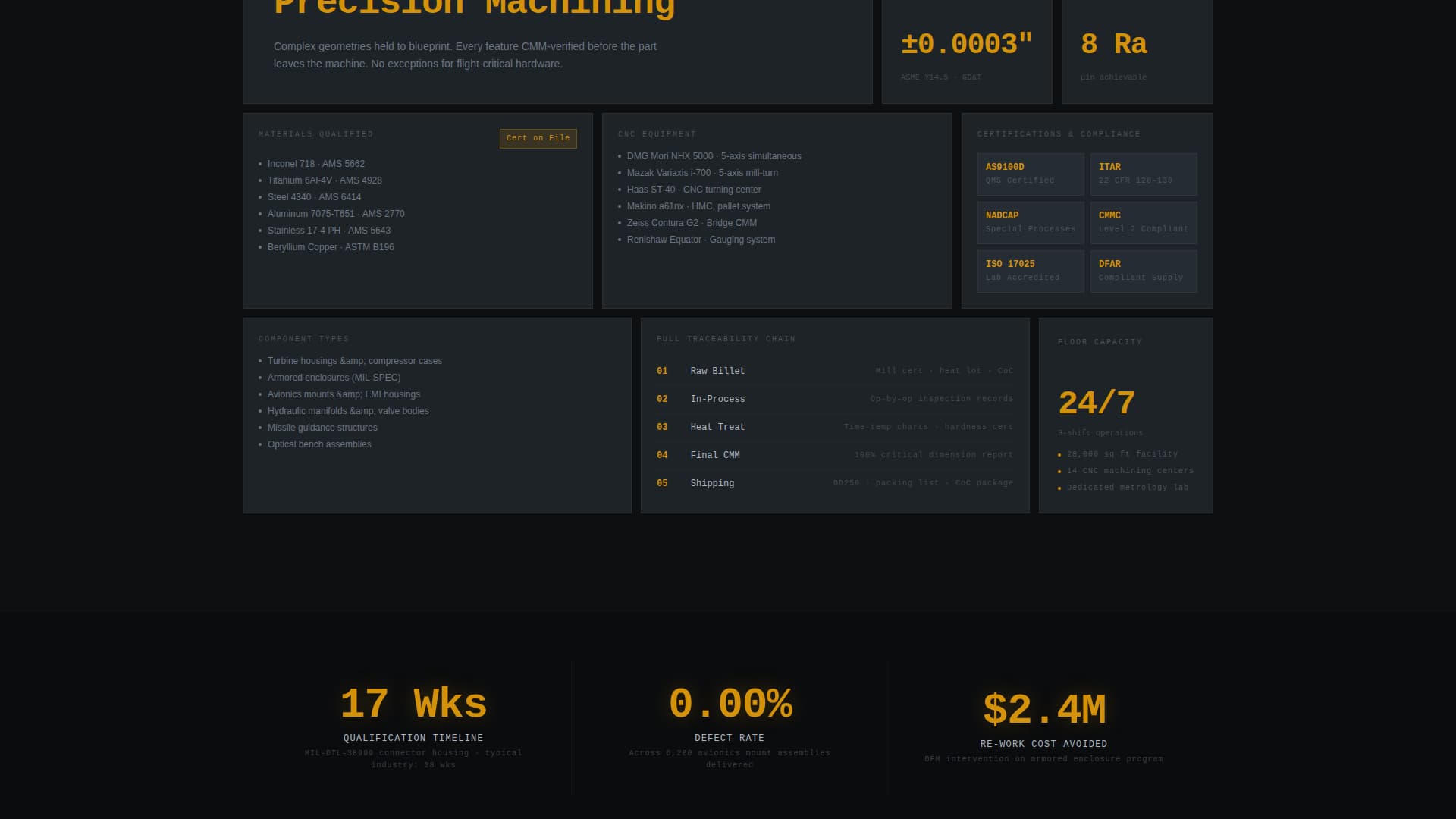This screenshot has width=1456, height=819.
Task: Click the 24/7 floor capacity figure
Action: coord(1097,403)
